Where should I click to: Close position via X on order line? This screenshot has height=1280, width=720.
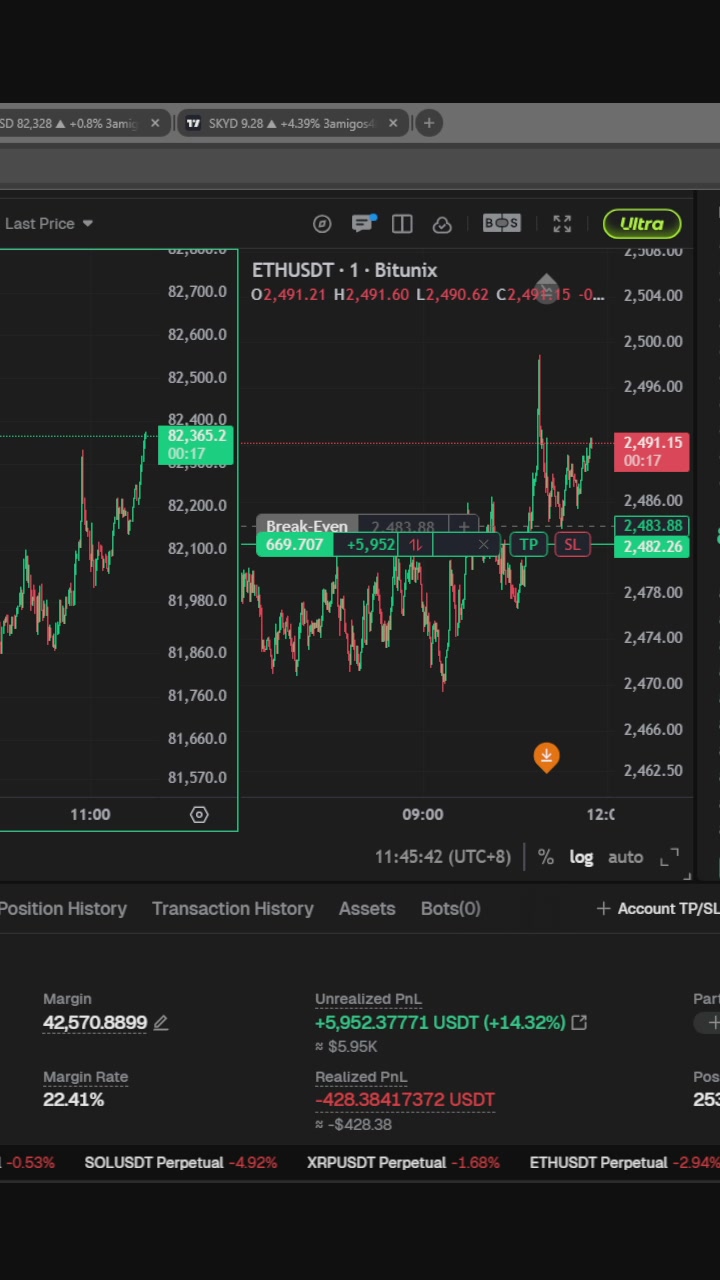click(x=484, y=545)
